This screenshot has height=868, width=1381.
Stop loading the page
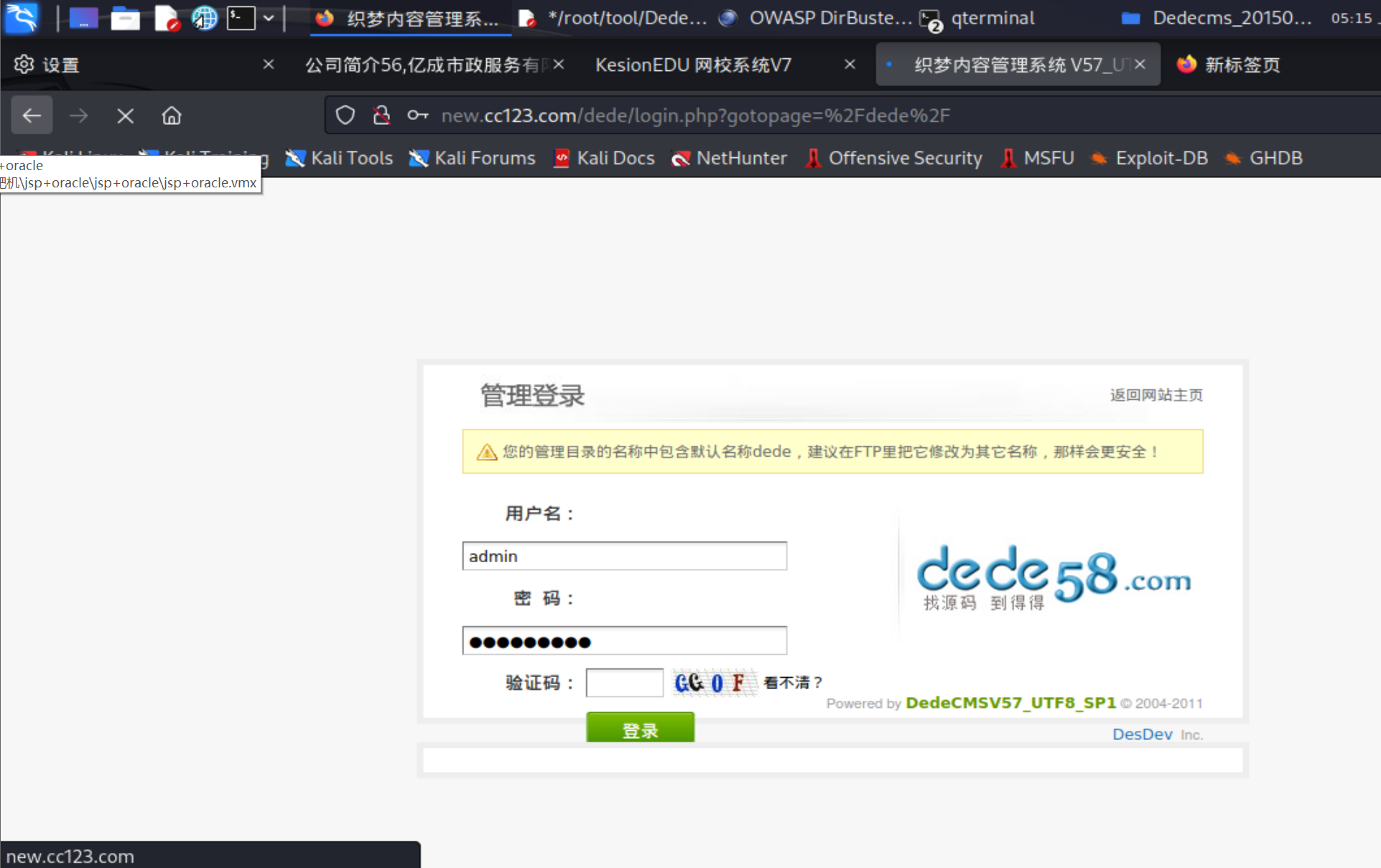point(125,115)
